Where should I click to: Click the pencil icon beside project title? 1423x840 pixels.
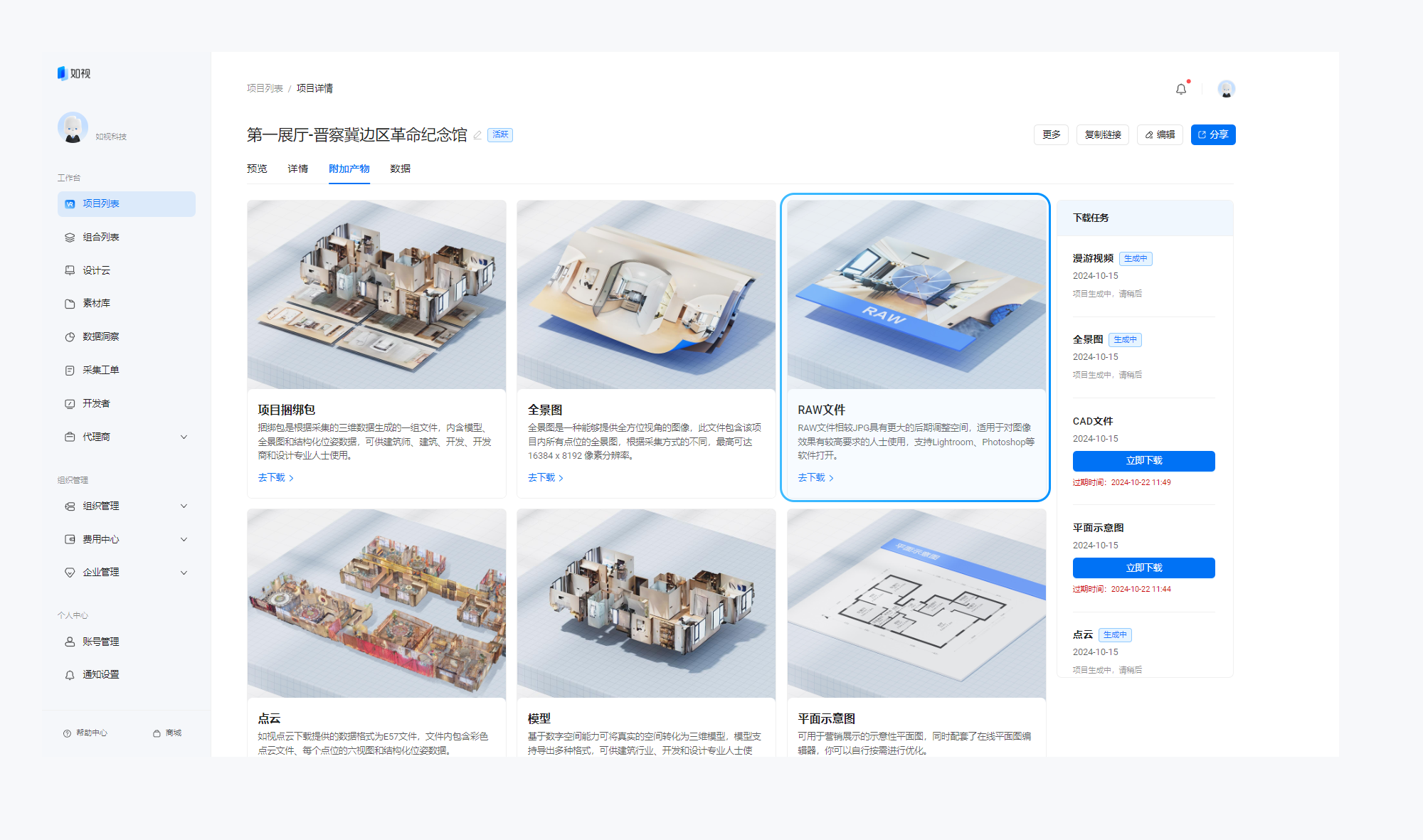(477, 135)
